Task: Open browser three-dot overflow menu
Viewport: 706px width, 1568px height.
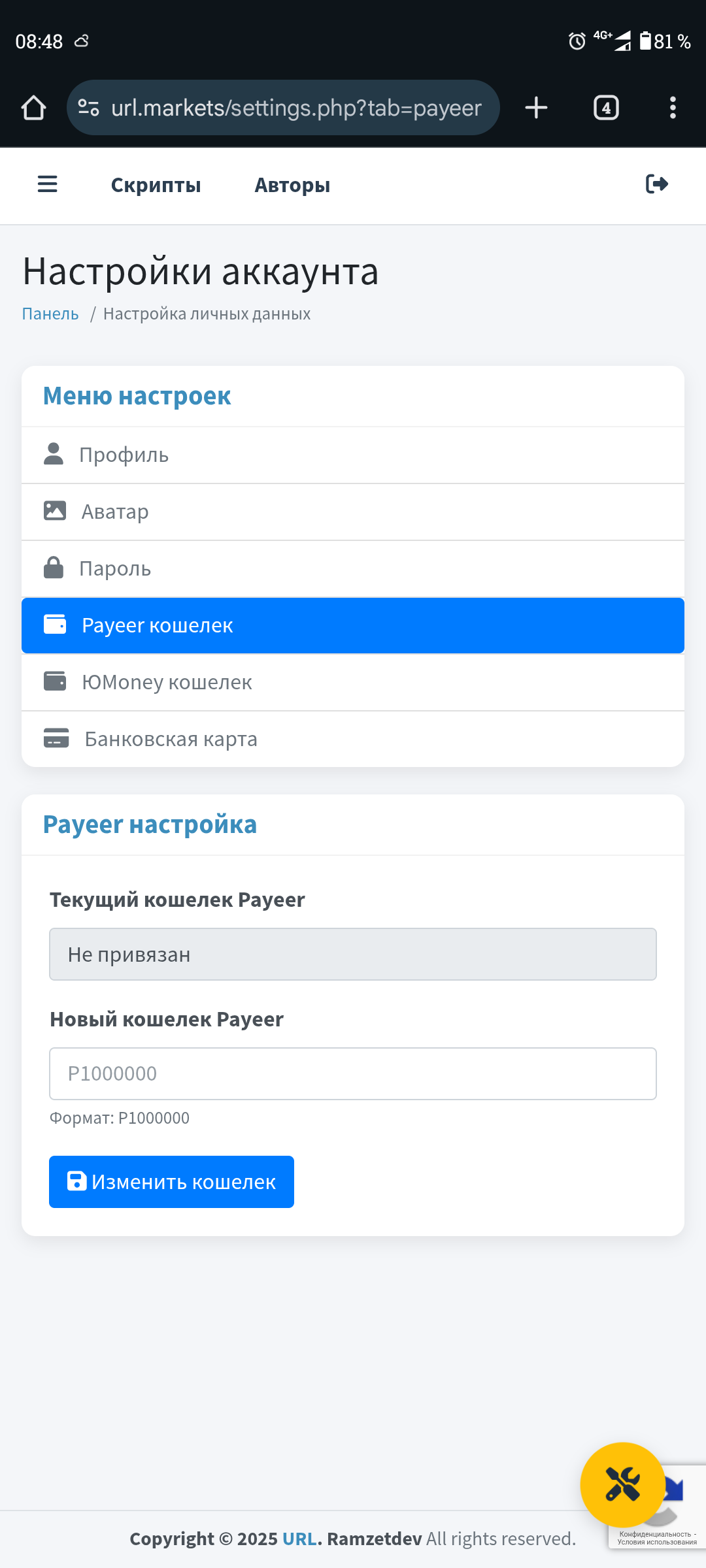Action: [673, 108]
